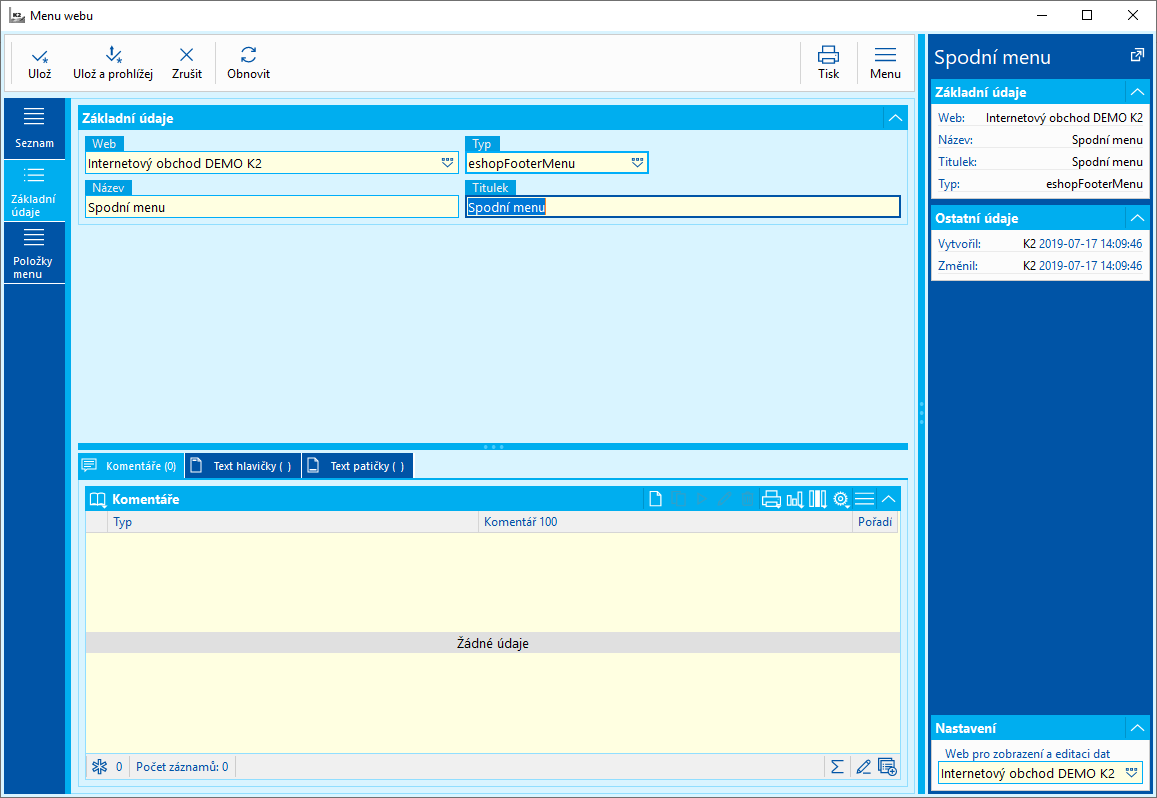Screen dimensions: 1157x798
Task: Open the main Menu hamburger button
Action: [885, 63]
